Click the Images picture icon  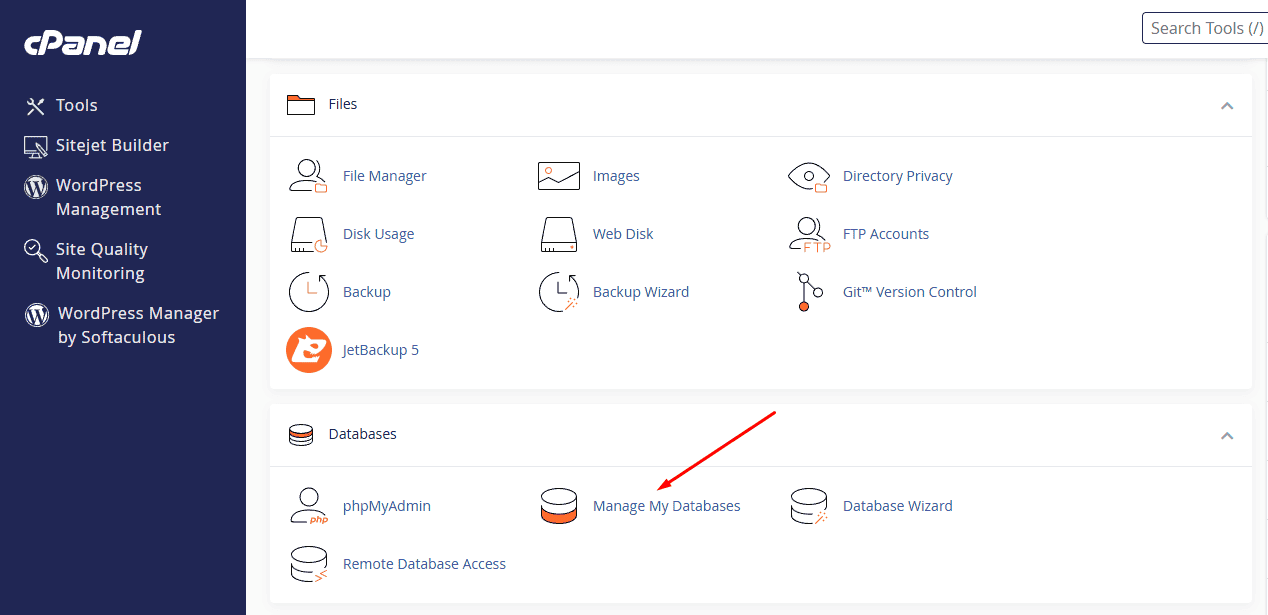(558, 176)
